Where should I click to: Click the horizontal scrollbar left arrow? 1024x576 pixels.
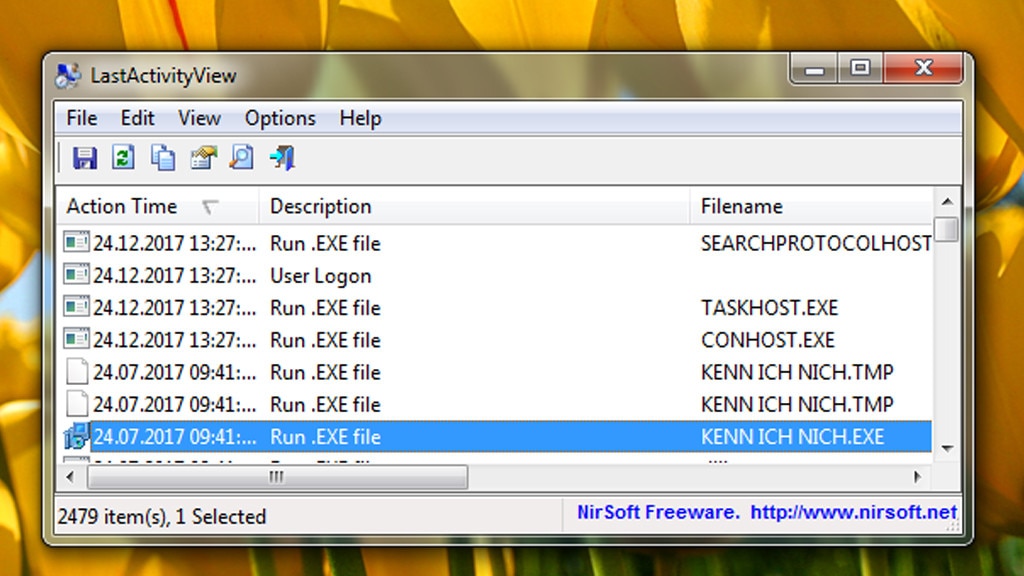click(x=71, y=477)
